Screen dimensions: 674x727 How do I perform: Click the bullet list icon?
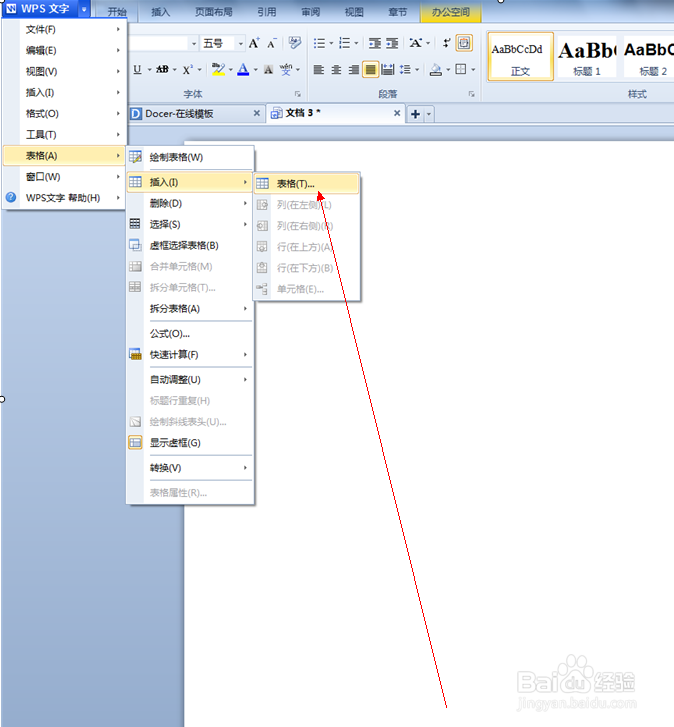(319, 43)
